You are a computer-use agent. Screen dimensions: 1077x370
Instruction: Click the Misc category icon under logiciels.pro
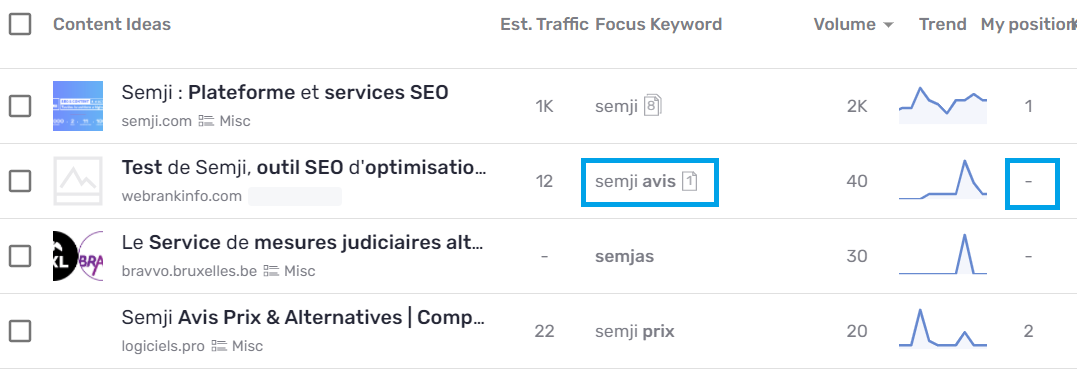[x=218, y=346]
